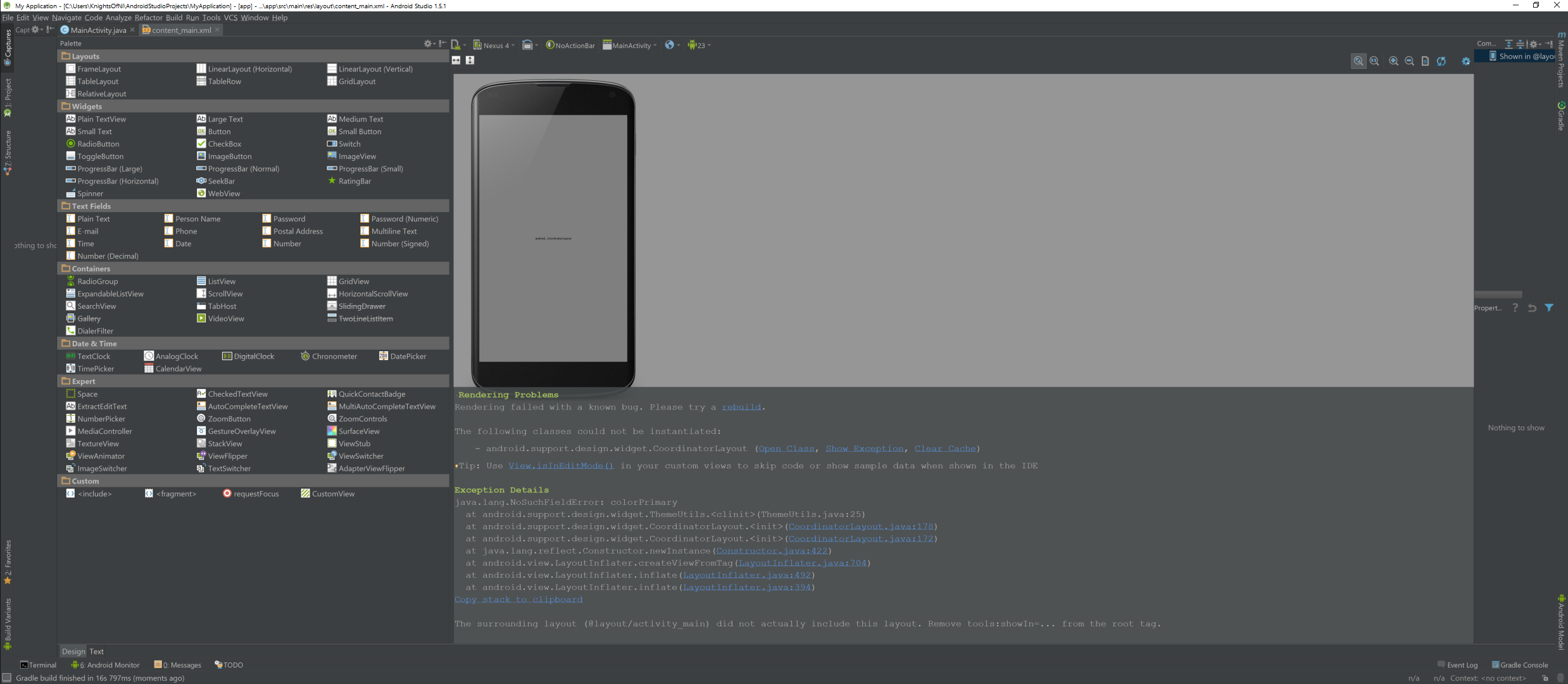Click the rebuild link in Rendering Problems
This screenshot has width=1568, height=684.
pos(741,407)
